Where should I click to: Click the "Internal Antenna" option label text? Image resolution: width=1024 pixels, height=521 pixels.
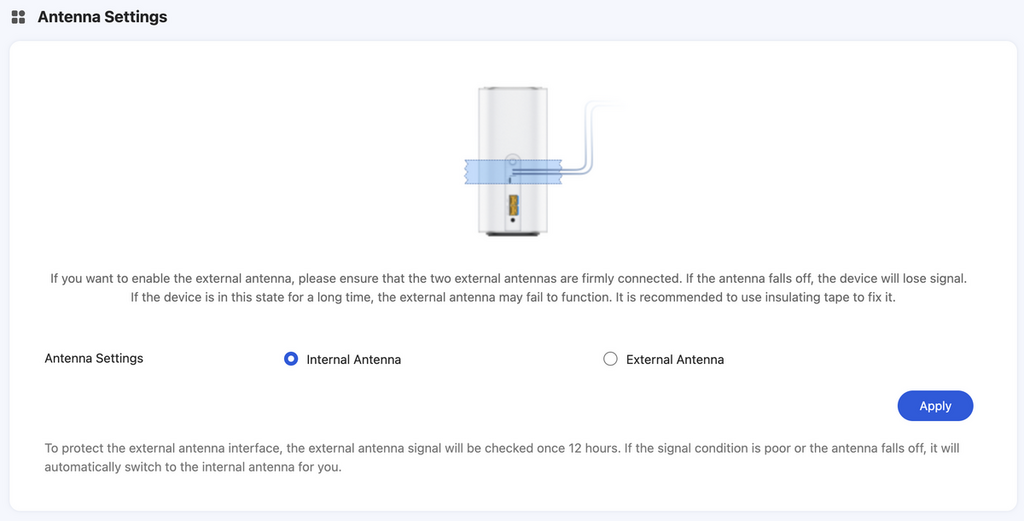tap(353, 359)
